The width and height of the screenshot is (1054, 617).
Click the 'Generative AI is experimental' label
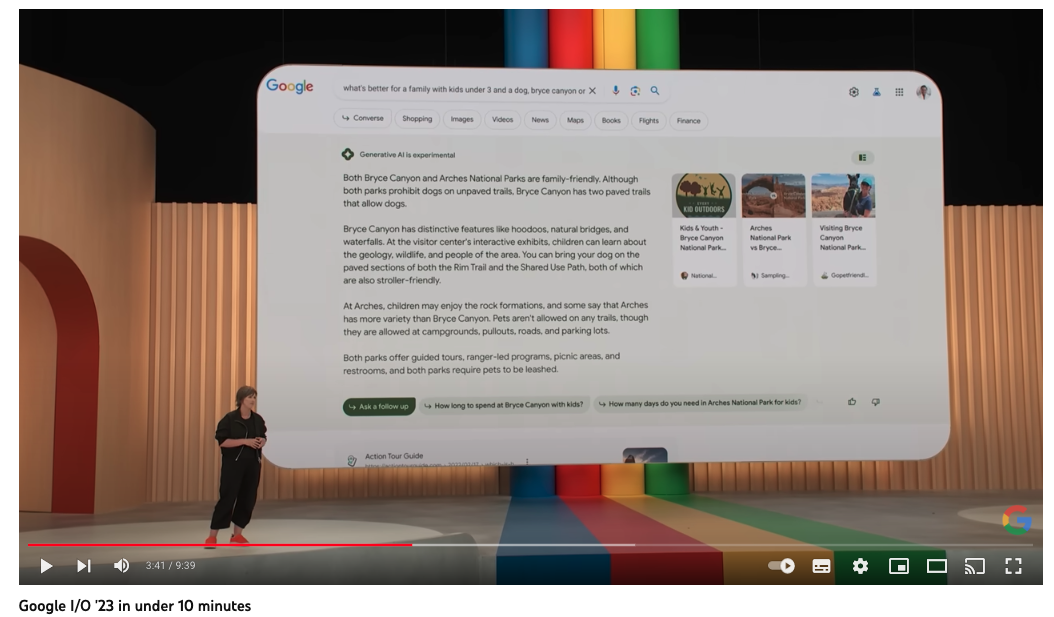click(407, 155)
